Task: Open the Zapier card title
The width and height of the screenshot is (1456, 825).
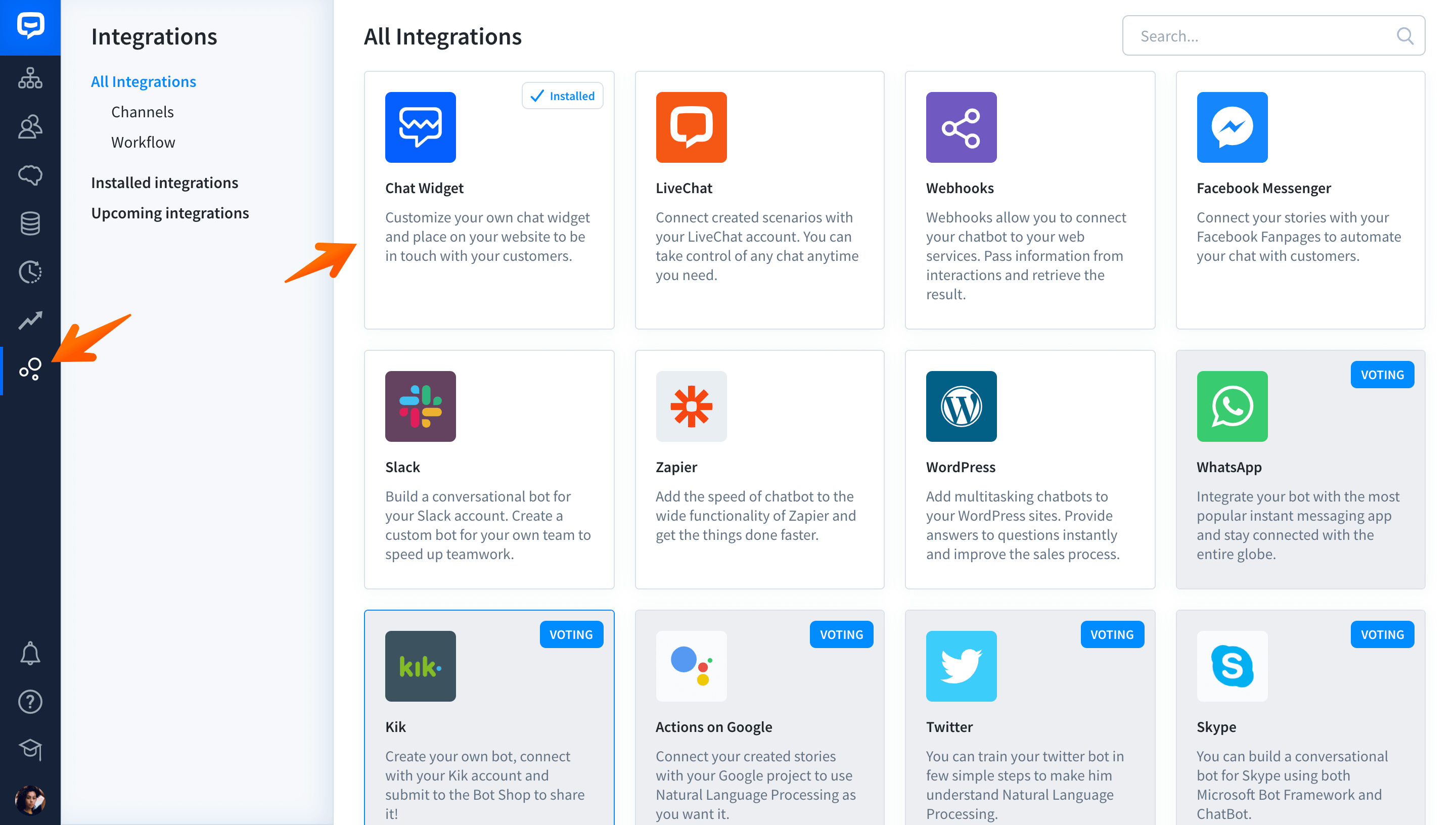Action: (676, 467)
